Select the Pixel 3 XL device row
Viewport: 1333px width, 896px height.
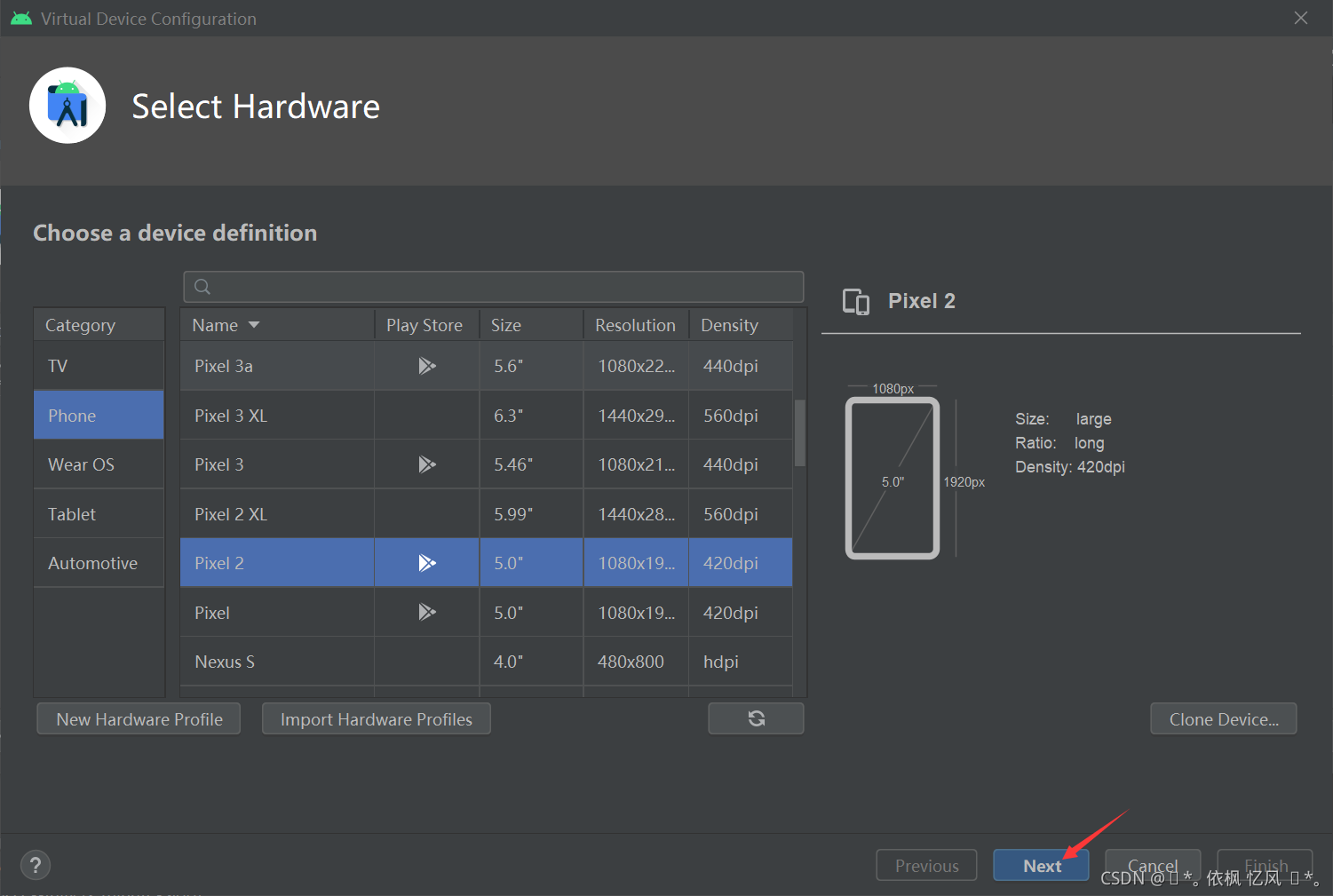(x=486, y=416)
